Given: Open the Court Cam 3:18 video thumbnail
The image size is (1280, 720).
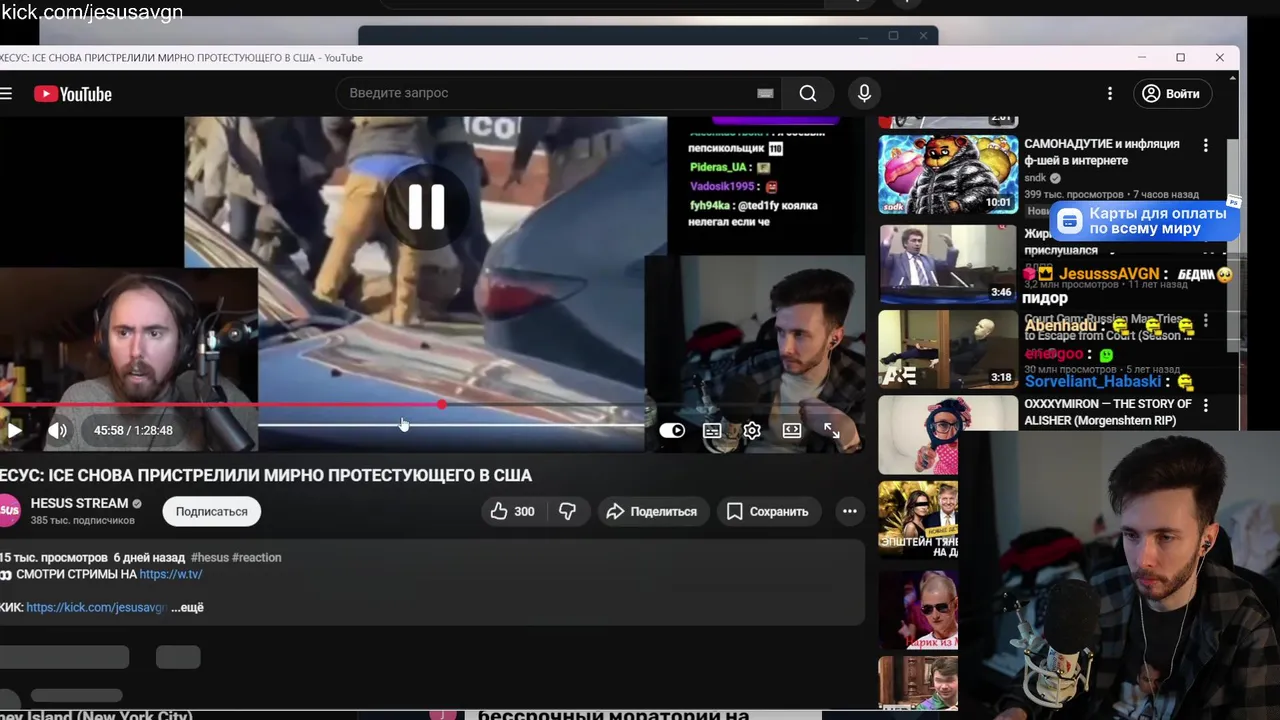Looking at the screenshot, I should pyautogui.click(x=948, y=348).
